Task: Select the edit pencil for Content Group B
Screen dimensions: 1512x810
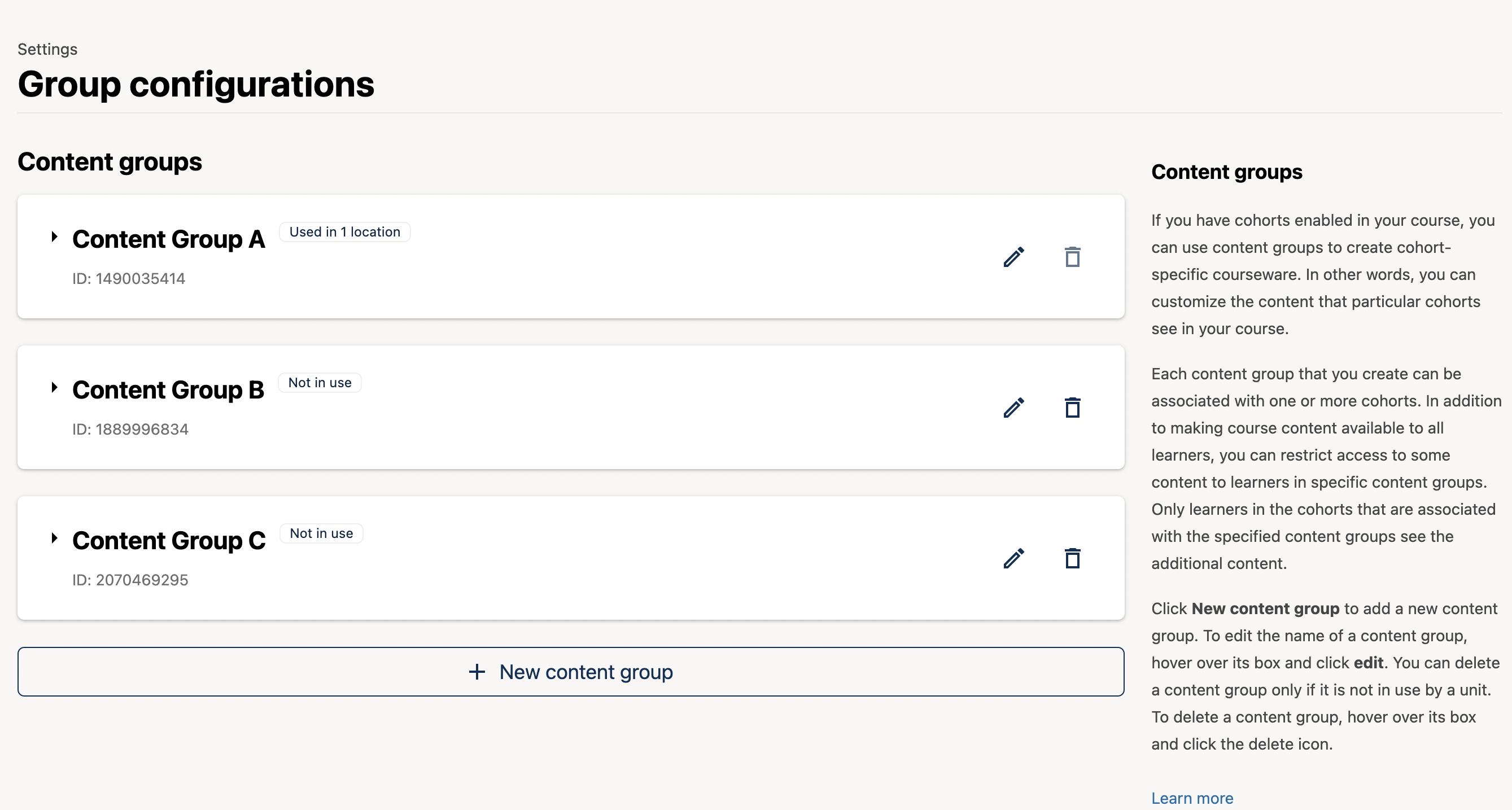Action: (x=1014, y=407)
